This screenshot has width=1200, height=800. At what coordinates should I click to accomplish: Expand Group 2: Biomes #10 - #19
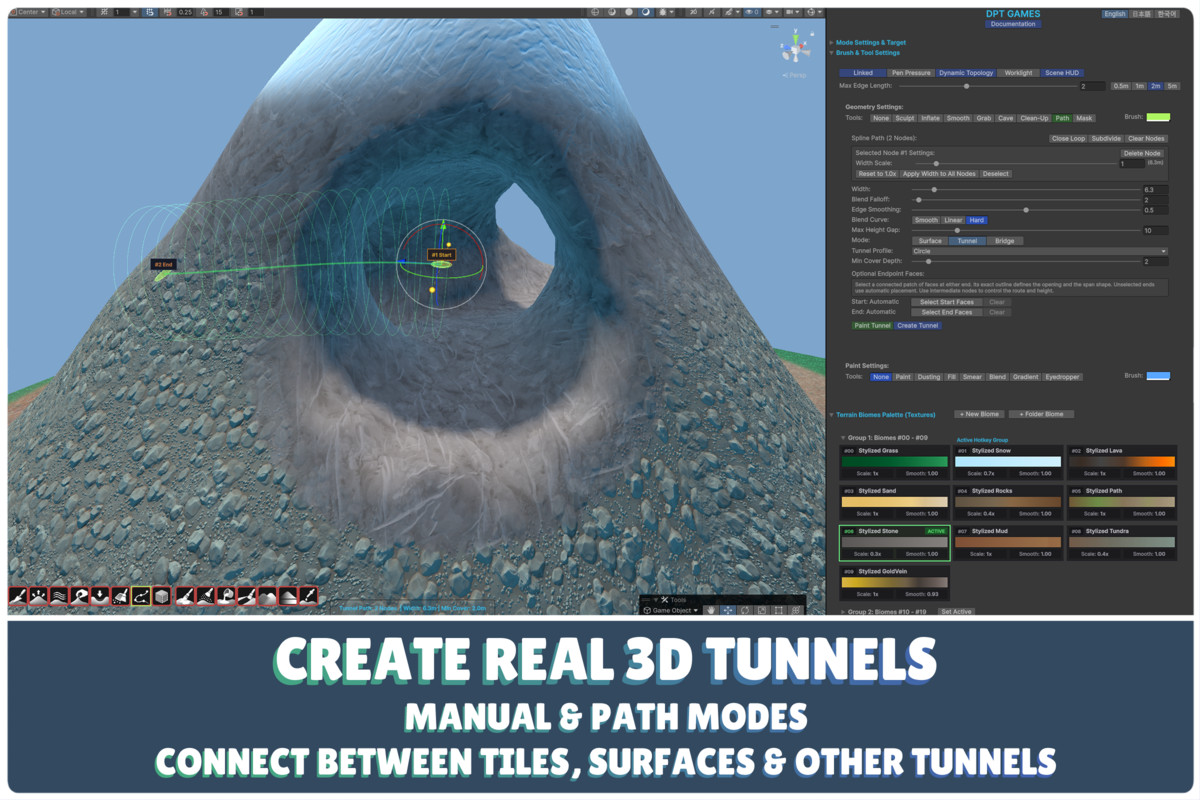(x=885, y=611)
